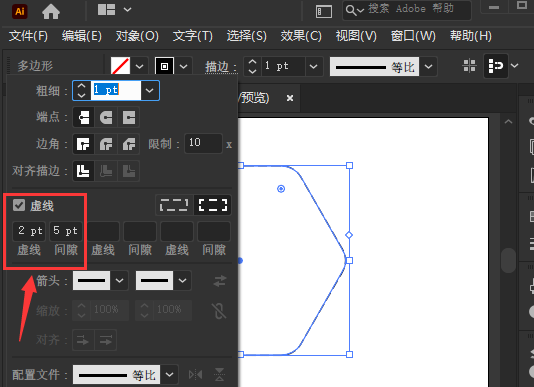
Task: Expand the stroke color dropdown
Action: pyautogui.click(x=184, y=66)
